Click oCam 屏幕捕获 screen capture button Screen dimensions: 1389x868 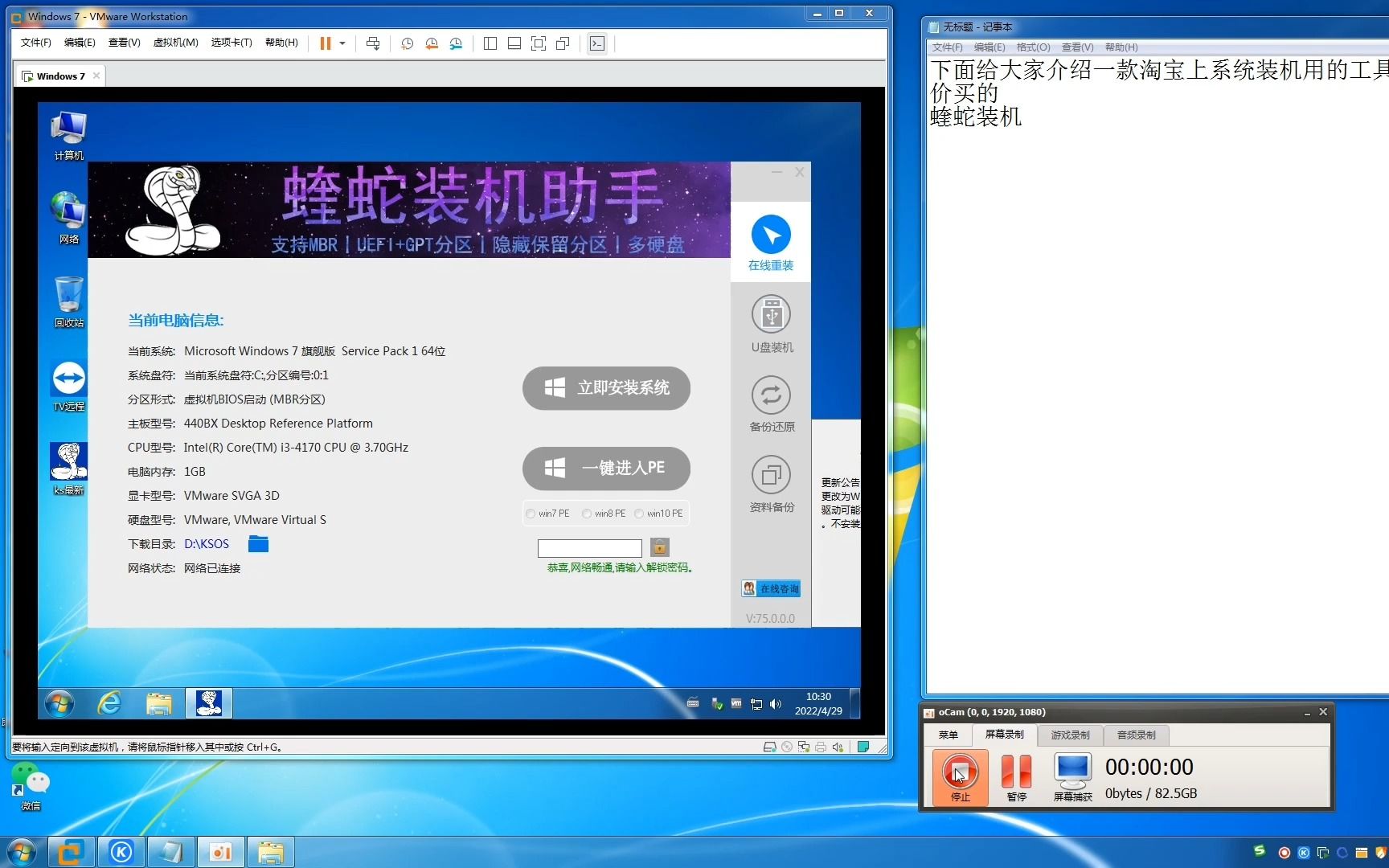click(1072, 777)
